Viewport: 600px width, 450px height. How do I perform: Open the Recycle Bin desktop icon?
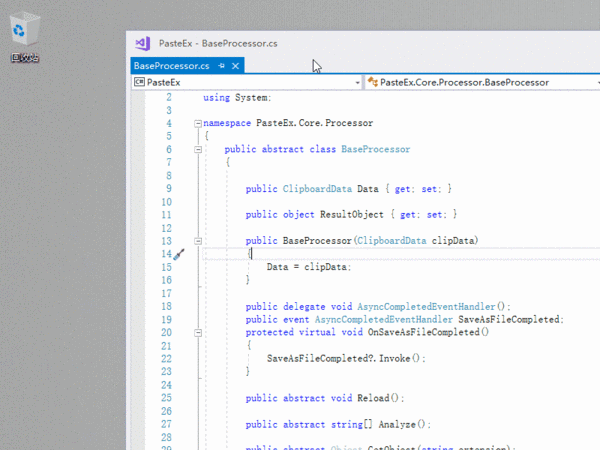[x=24, y=38]
